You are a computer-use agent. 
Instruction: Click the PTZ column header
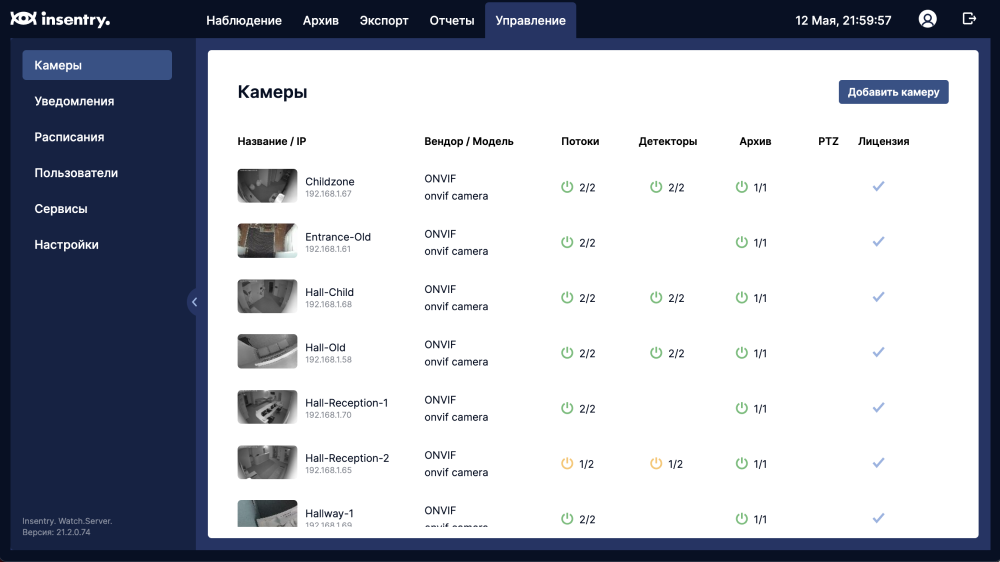tap(828, 141)
